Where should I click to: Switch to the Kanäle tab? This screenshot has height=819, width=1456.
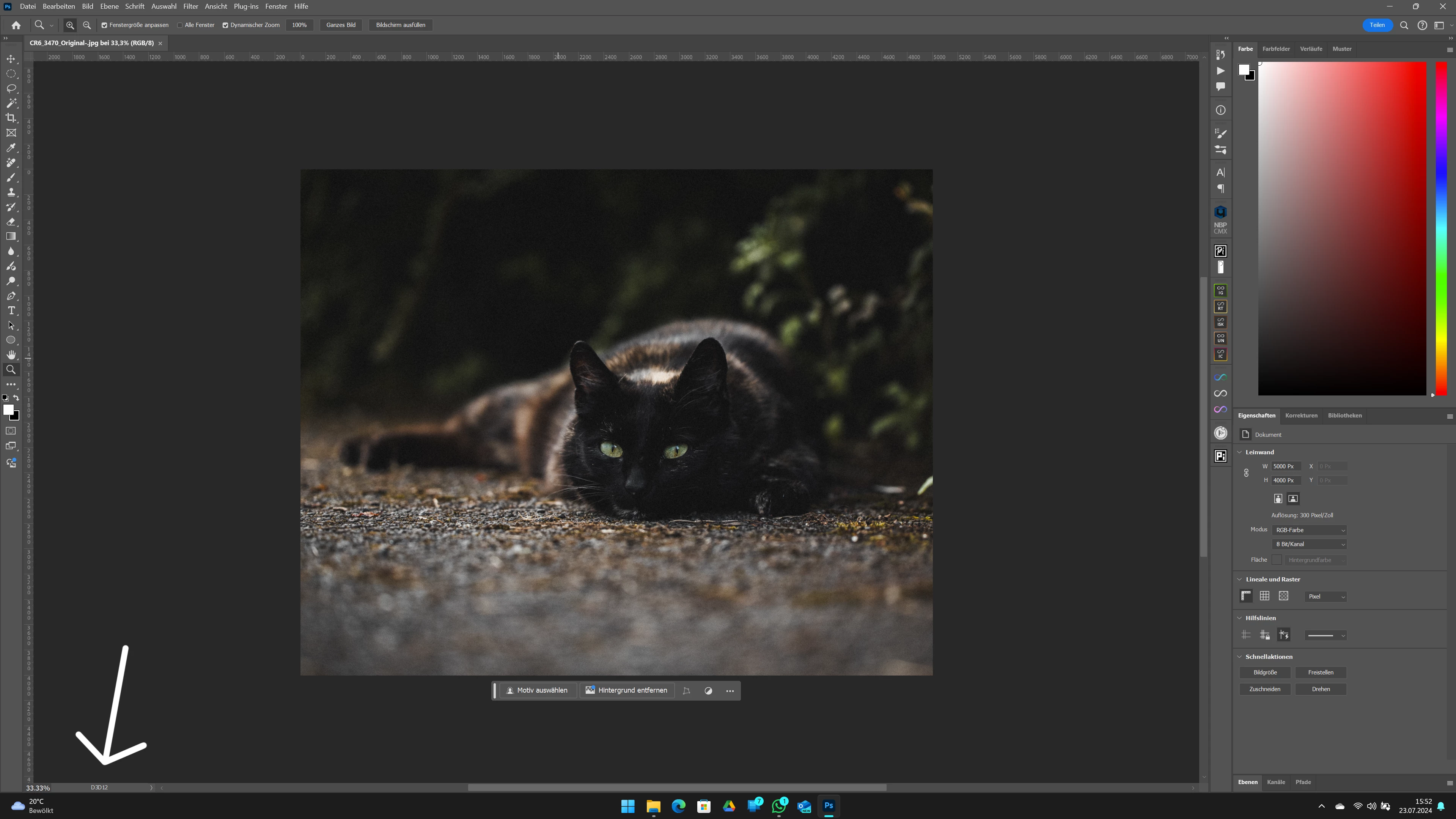point(1276,782)
